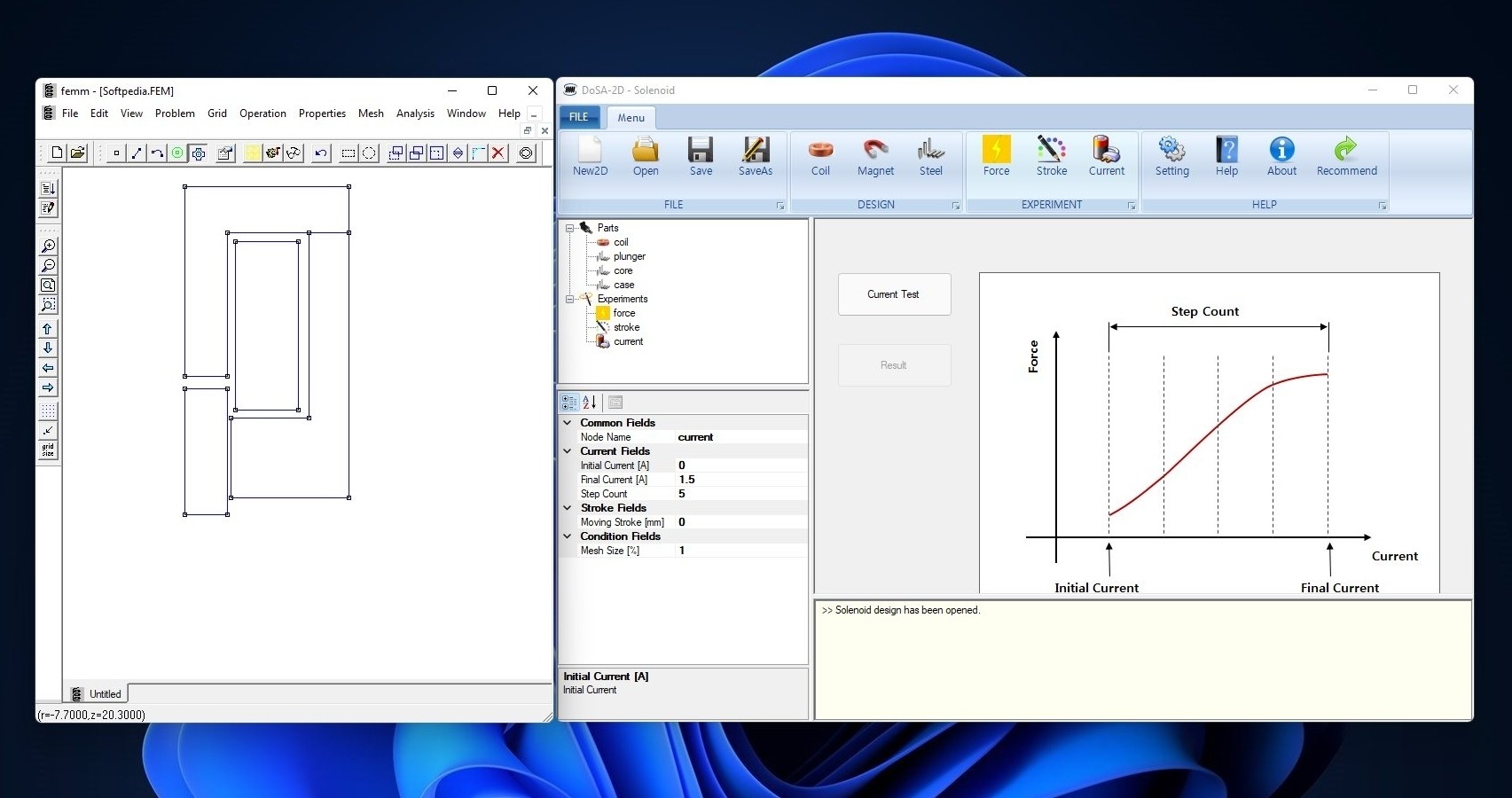
Task: Switch to the Menu ribbon tab
Action: pos(631,118)
